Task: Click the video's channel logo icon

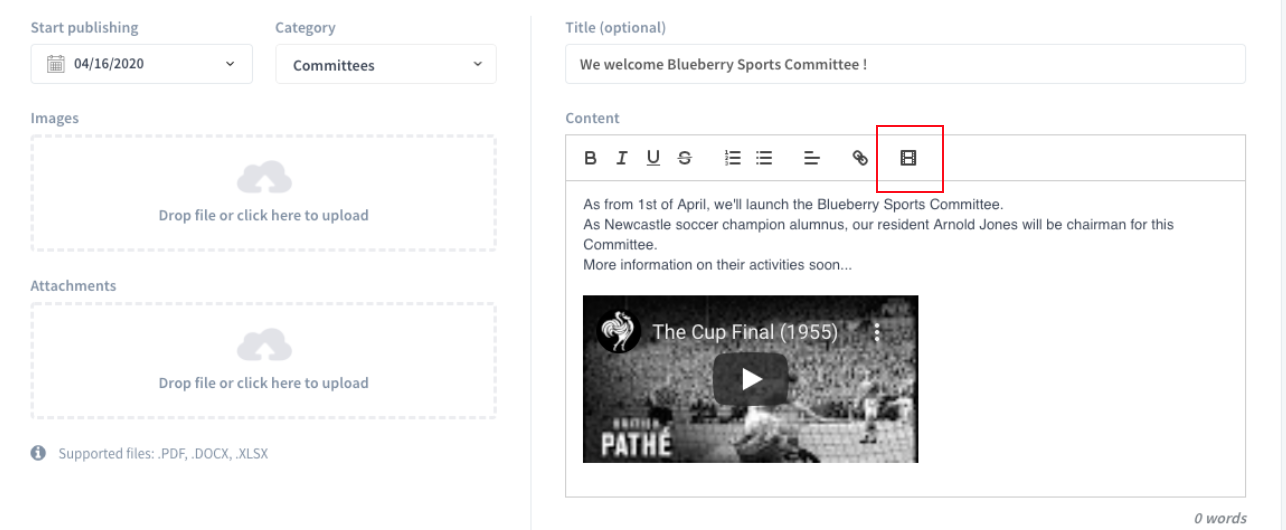Action: [619, 332]
